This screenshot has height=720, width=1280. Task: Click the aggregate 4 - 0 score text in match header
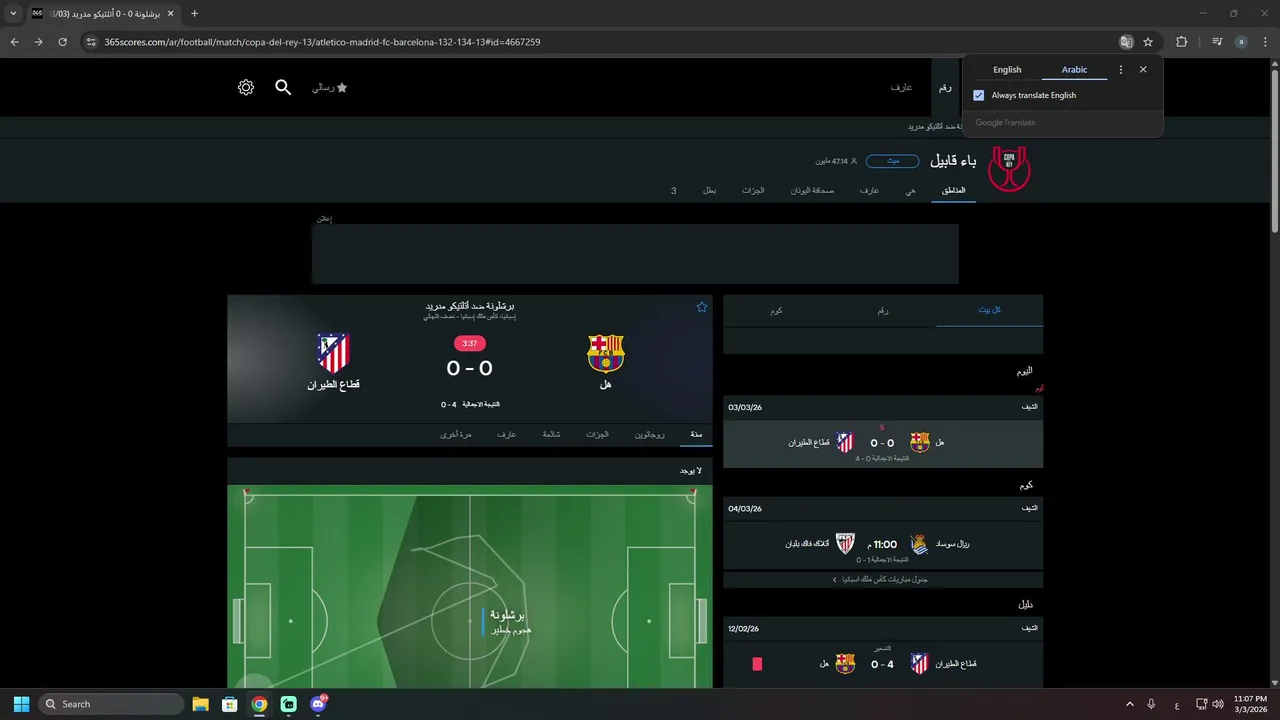470,405
